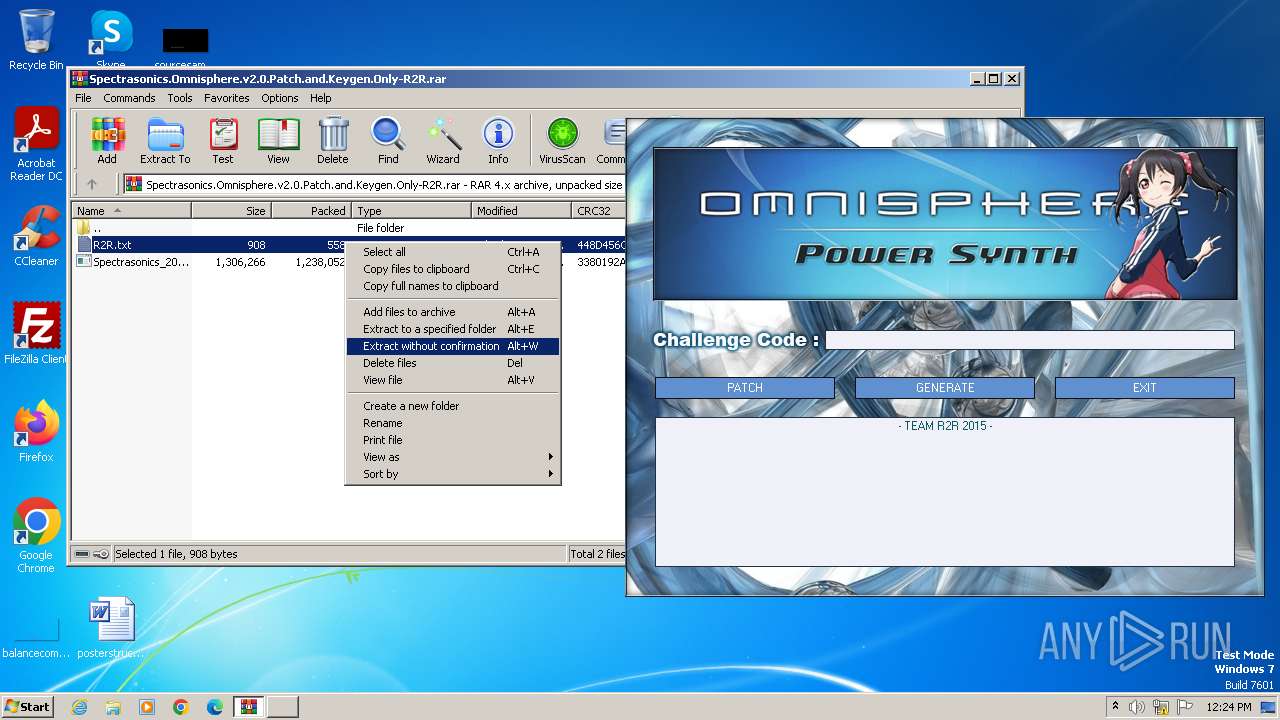Open the Options menu
1280x720 pixels.
(280, 98)
